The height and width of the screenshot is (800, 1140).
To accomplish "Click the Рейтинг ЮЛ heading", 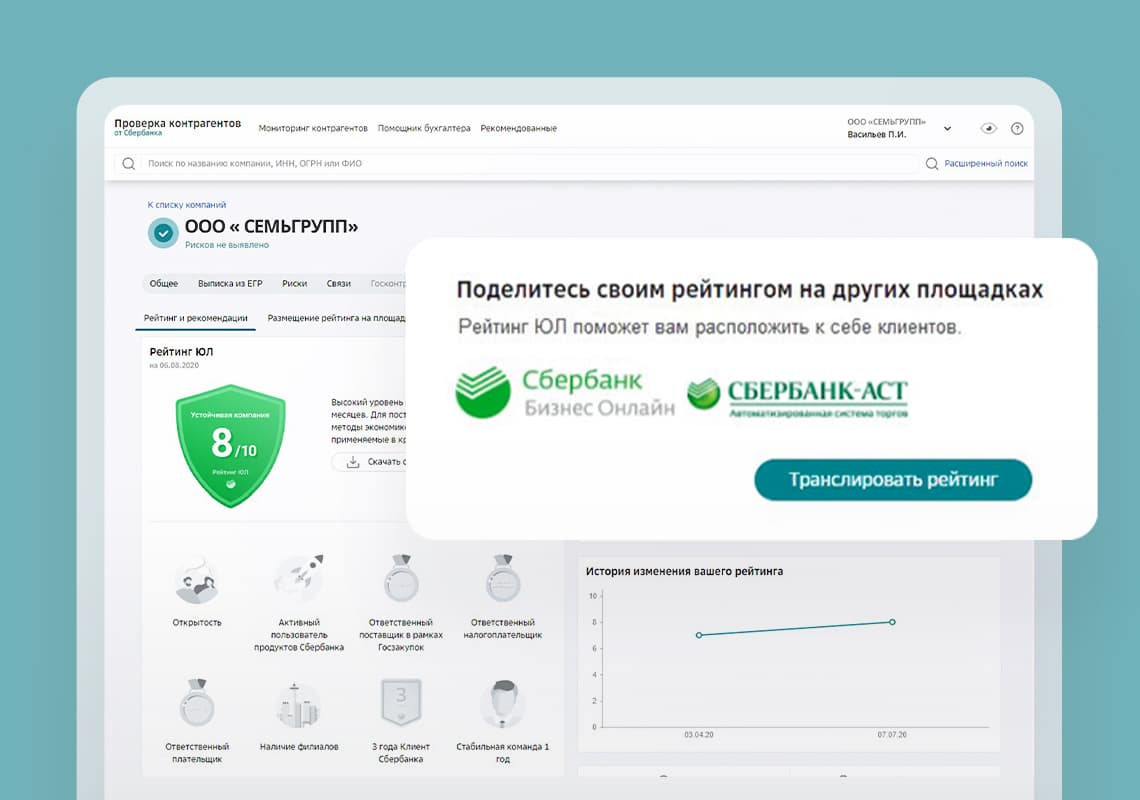I will tap(181, 352).
